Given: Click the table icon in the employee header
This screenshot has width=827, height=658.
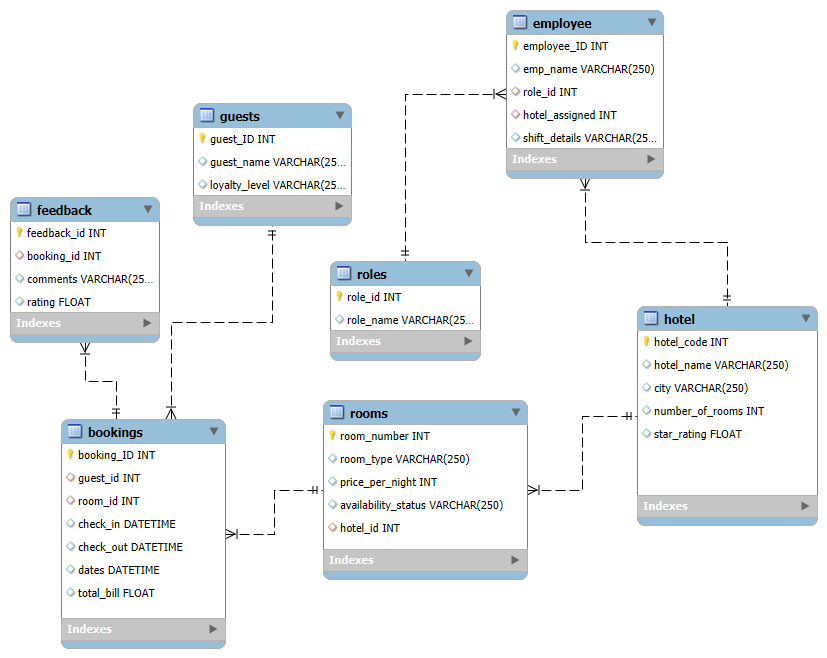Looking at the screenshot, I should click(x=520, y=23).
